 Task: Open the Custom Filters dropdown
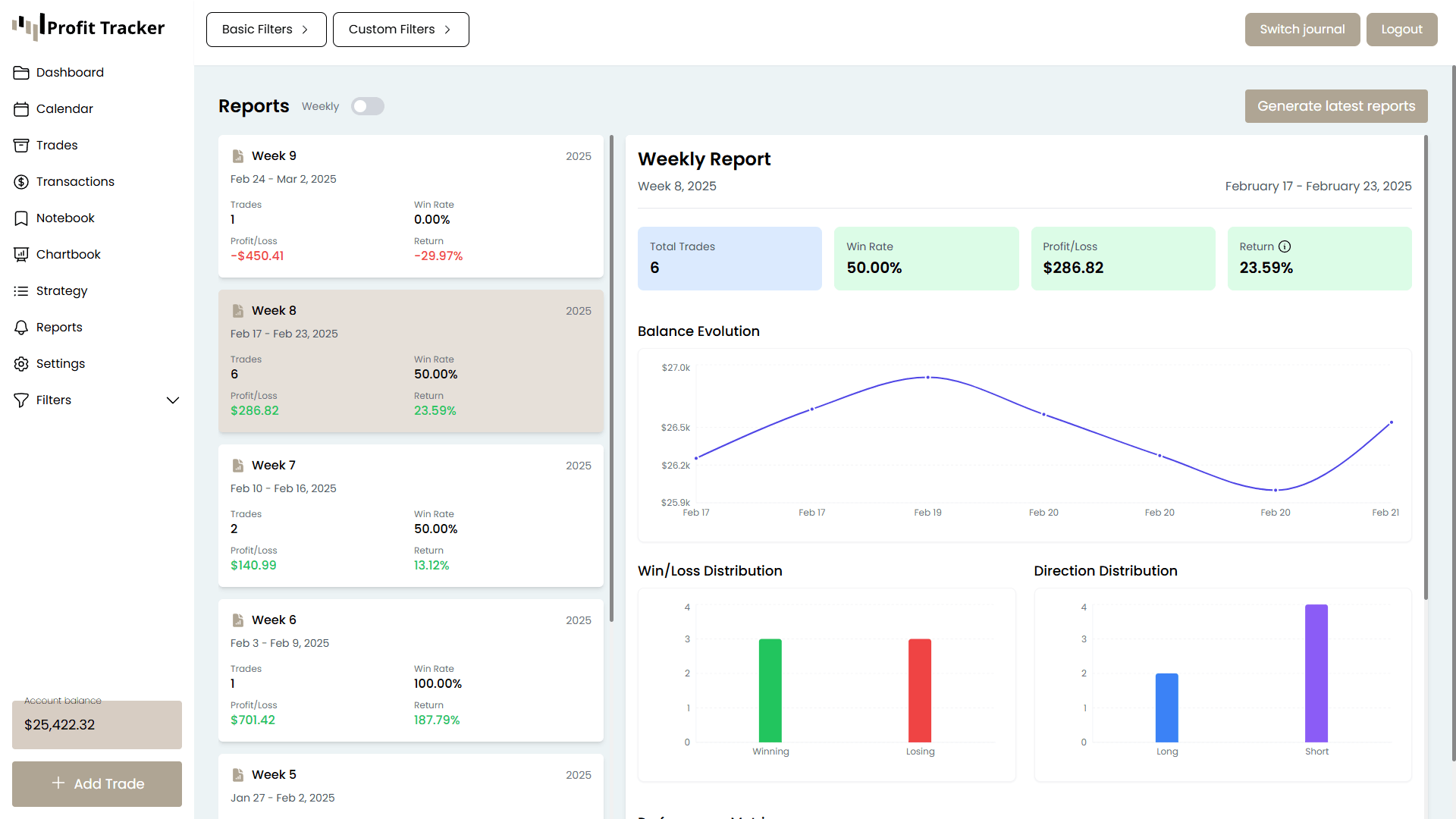400,29
